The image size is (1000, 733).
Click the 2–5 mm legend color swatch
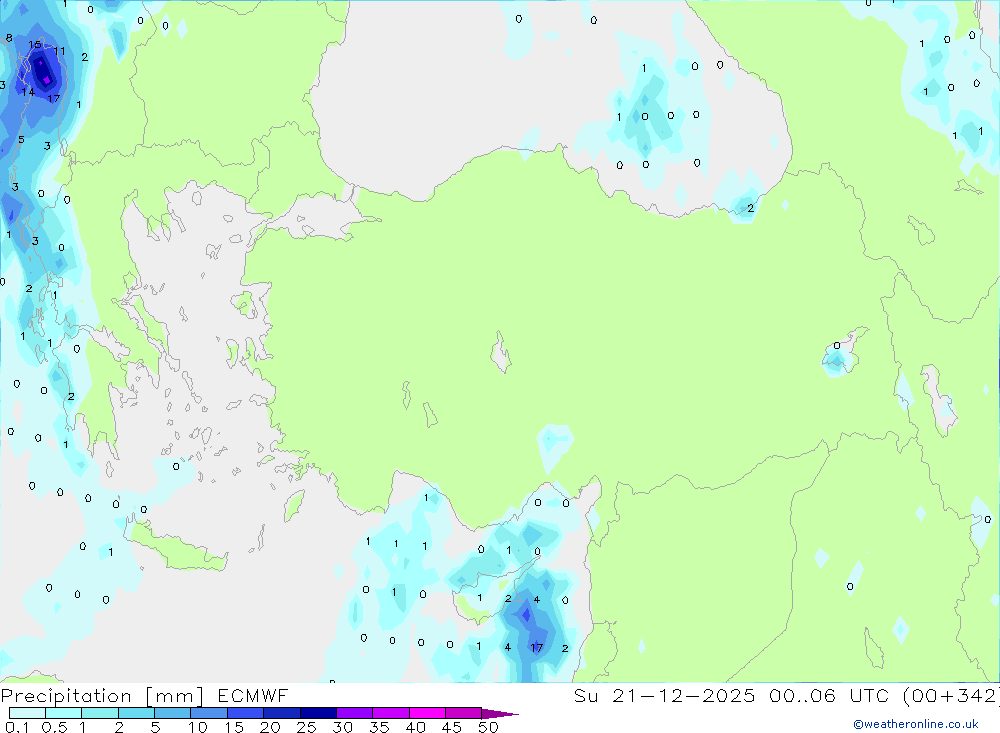[x=136, y=713]
